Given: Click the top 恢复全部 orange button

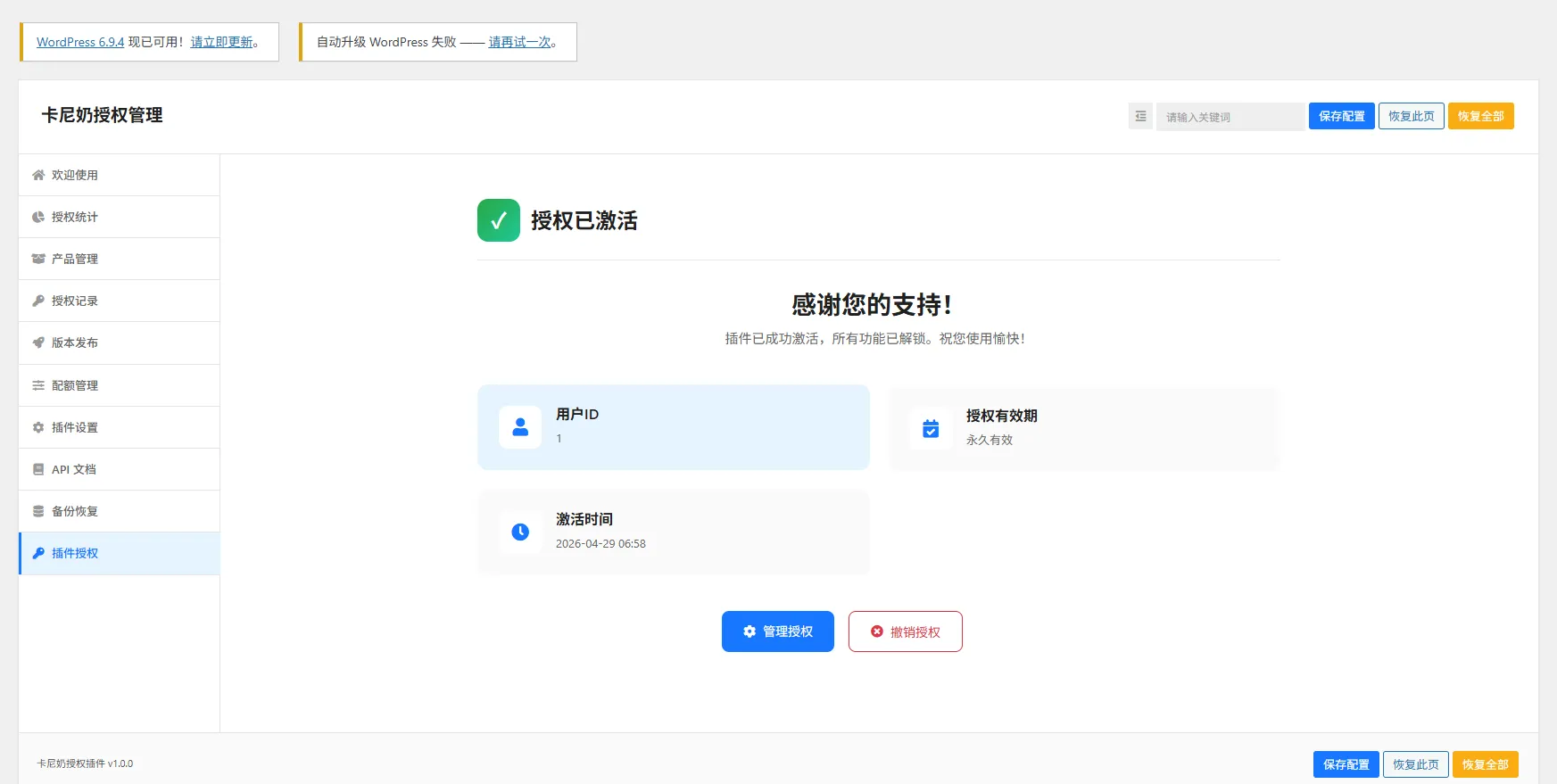Looking at the screenshot, I should point(1480,116).
